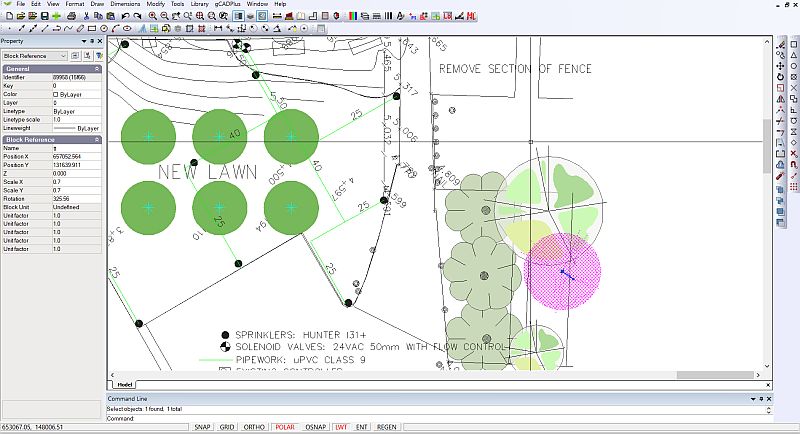
Task: Toggle ORTHO mode in status bar
Action: click(254, 427)
